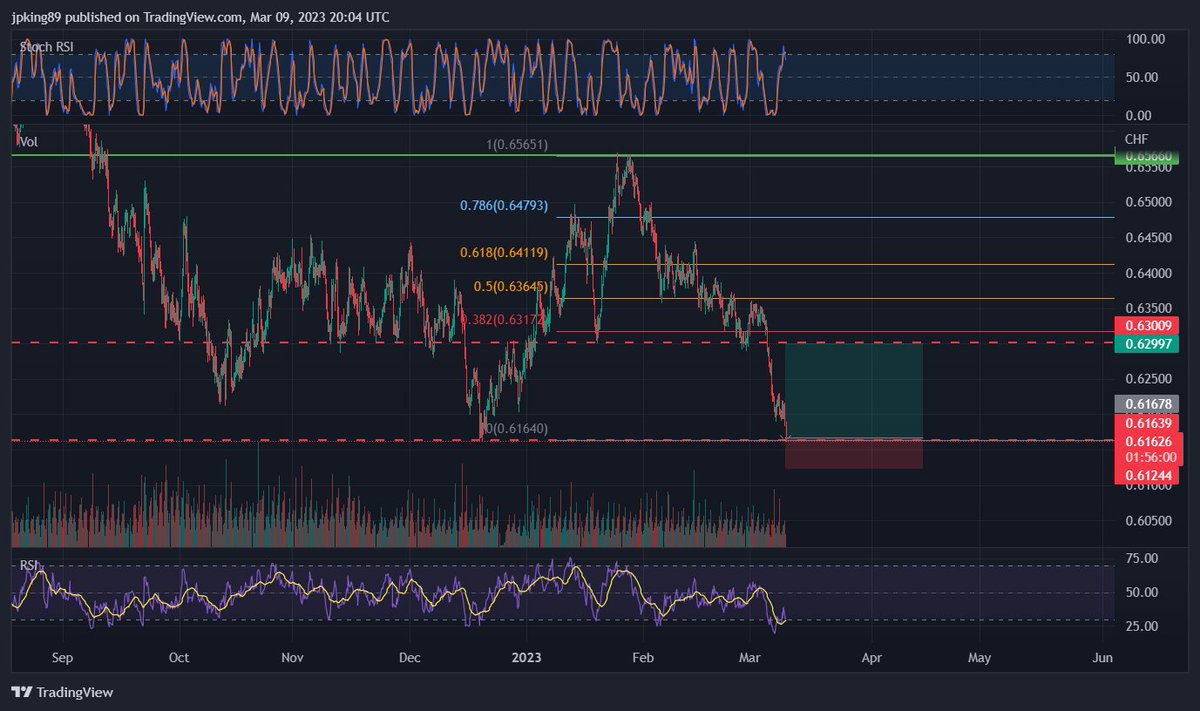Image resolution: width=1200 pixels, height=711 pixels.
Task: Click the 01:56:00 countdown timer label
Action: click(1149, 457)
